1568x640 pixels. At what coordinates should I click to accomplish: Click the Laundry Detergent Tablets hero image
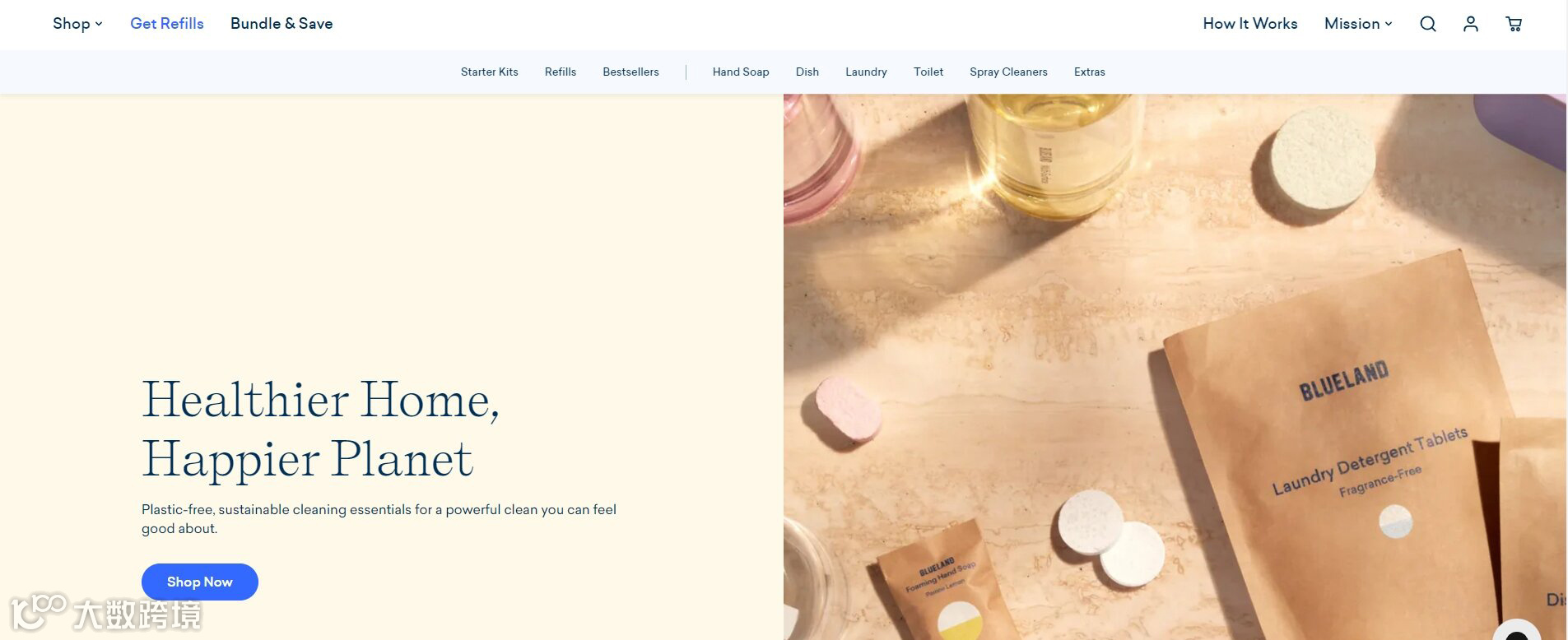(1175, 367)
